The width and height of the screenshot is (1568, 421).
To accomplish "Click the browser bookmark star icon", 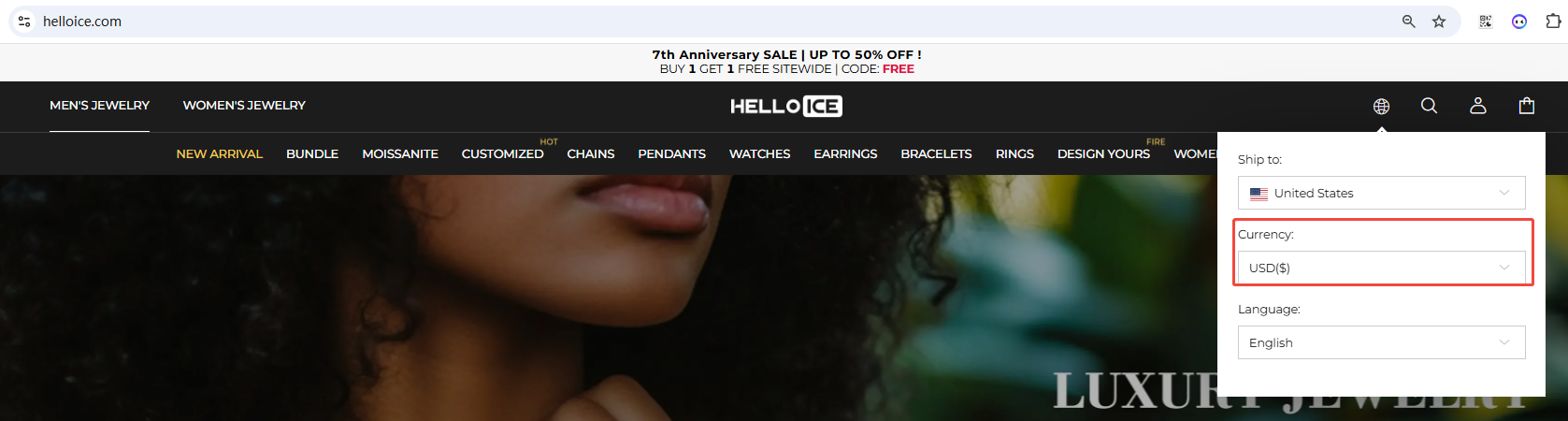I will (1439, 22).
